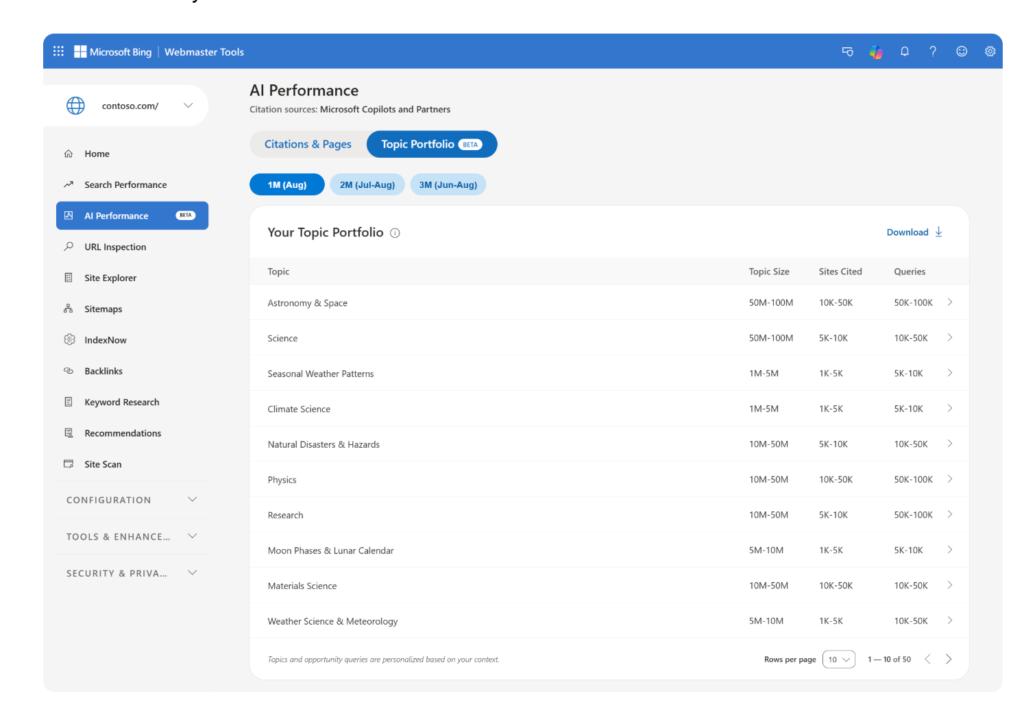Viewport: 1024px width, 724px height.
Task: Click the Keyword Research icon
Action: pyautogui.click(x=69, y=401)
